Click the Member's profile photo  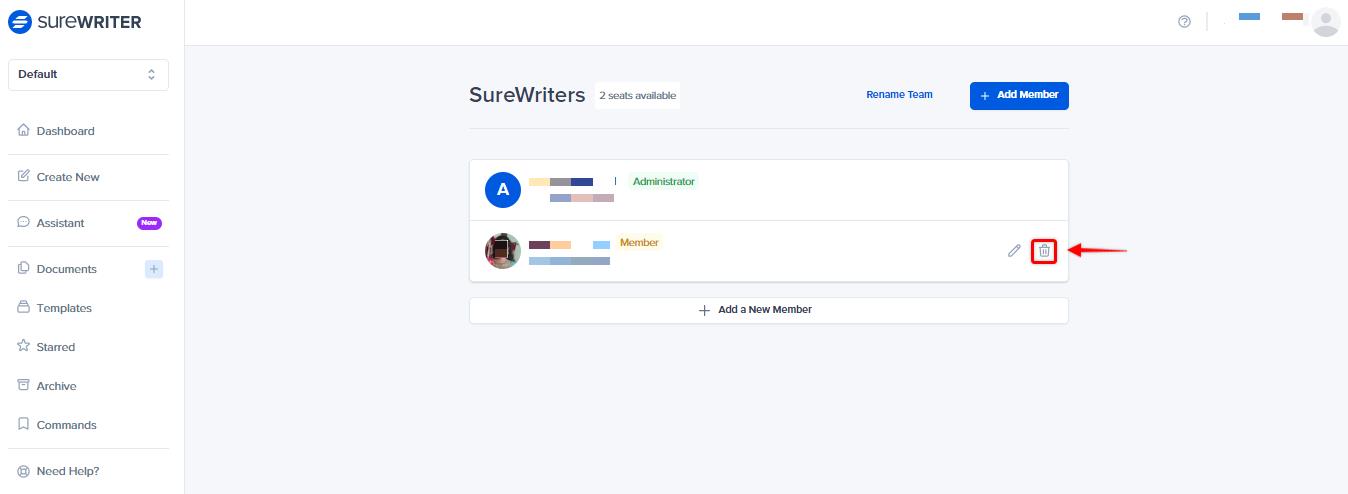tap(503, 251)
